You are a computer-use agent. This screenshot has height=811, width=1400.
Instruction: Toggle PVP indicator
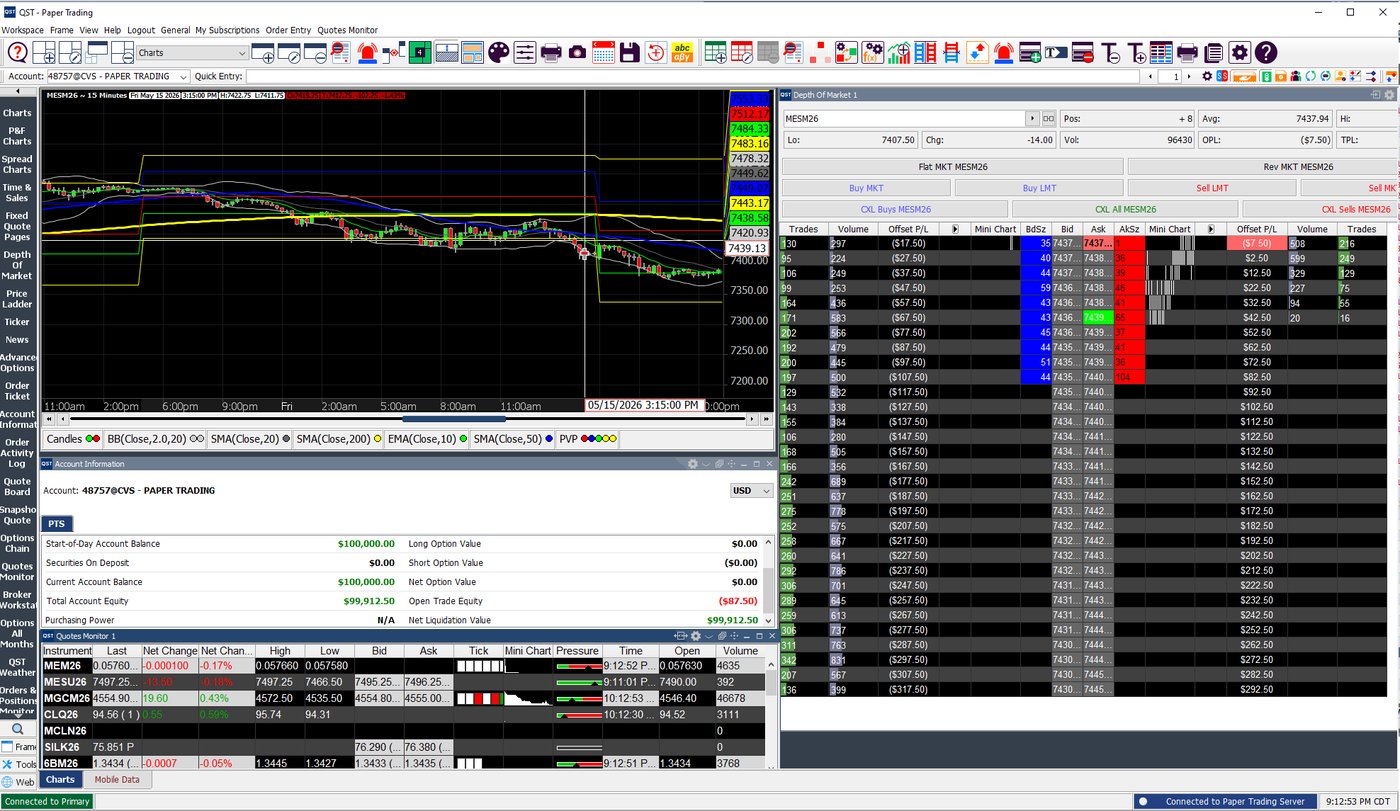[588, 439]
